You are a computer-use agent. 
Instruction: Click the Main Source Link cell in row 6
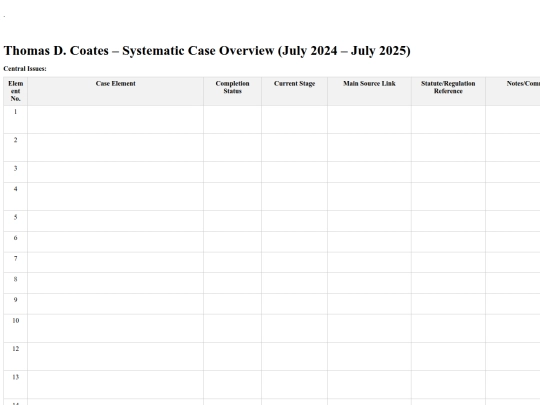click(x=369, y=242)
